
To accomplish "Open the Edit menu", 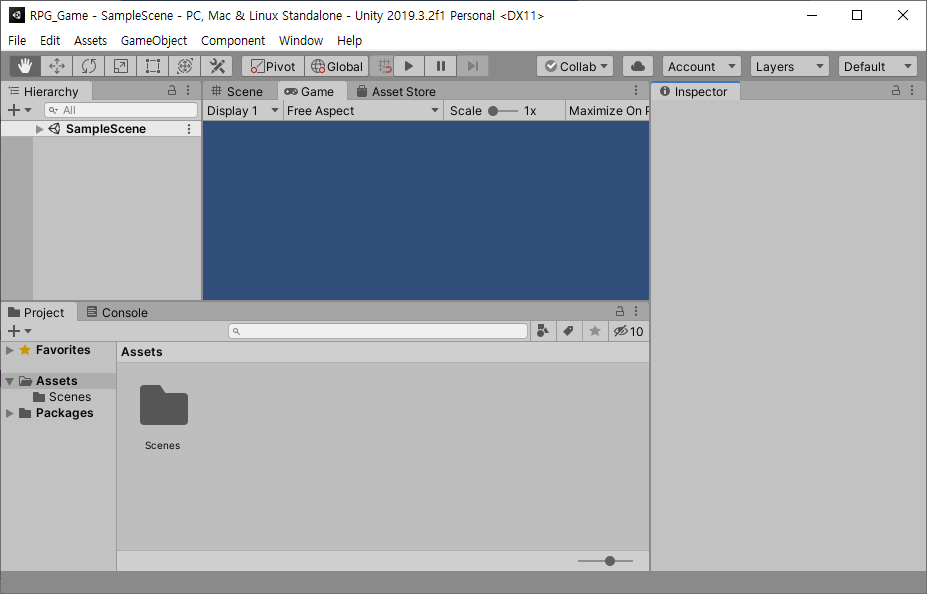I will pyautogui.click(x=50, y=40).
